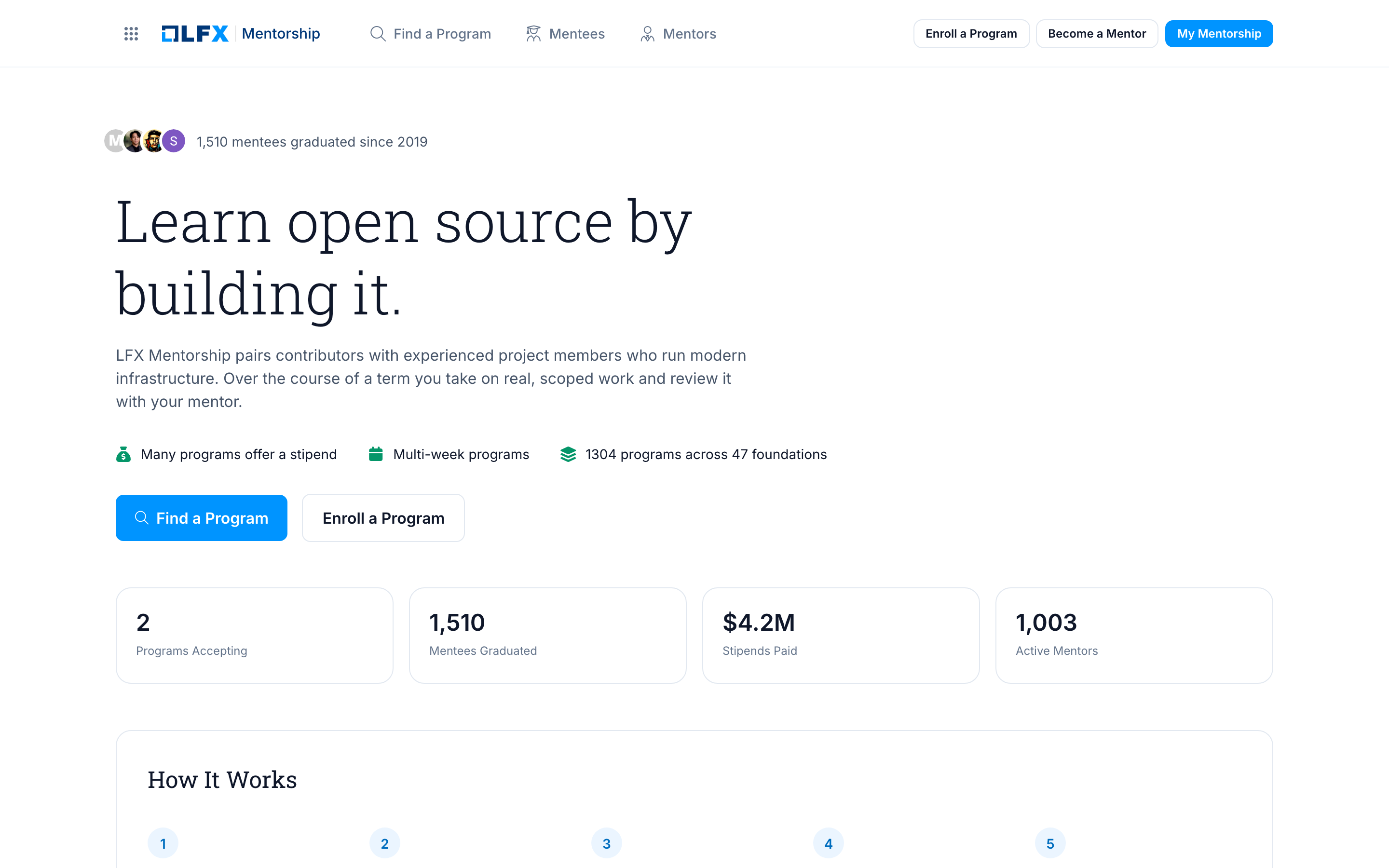Screen dimensions: 1389x868
Task: Click the 1304 programs across 47 foundations text
Action: (706, 455)
